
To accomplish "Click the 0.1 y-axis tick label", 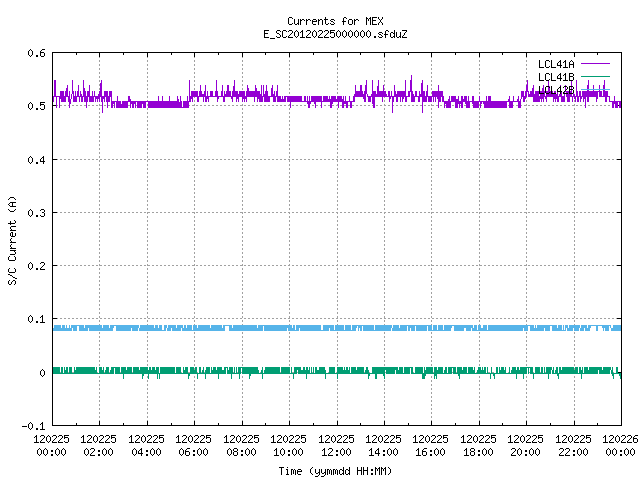I will click(x=36, y=319).
